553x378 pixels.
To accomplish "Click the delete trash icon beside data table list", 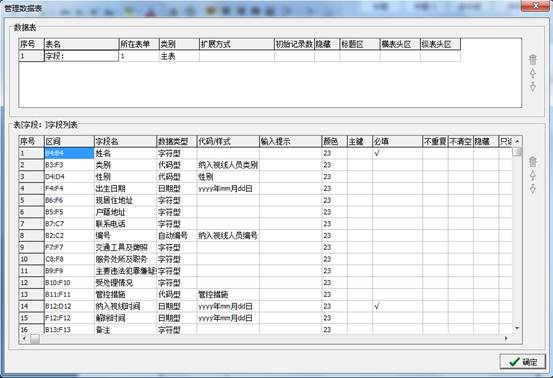I will 533,60.
